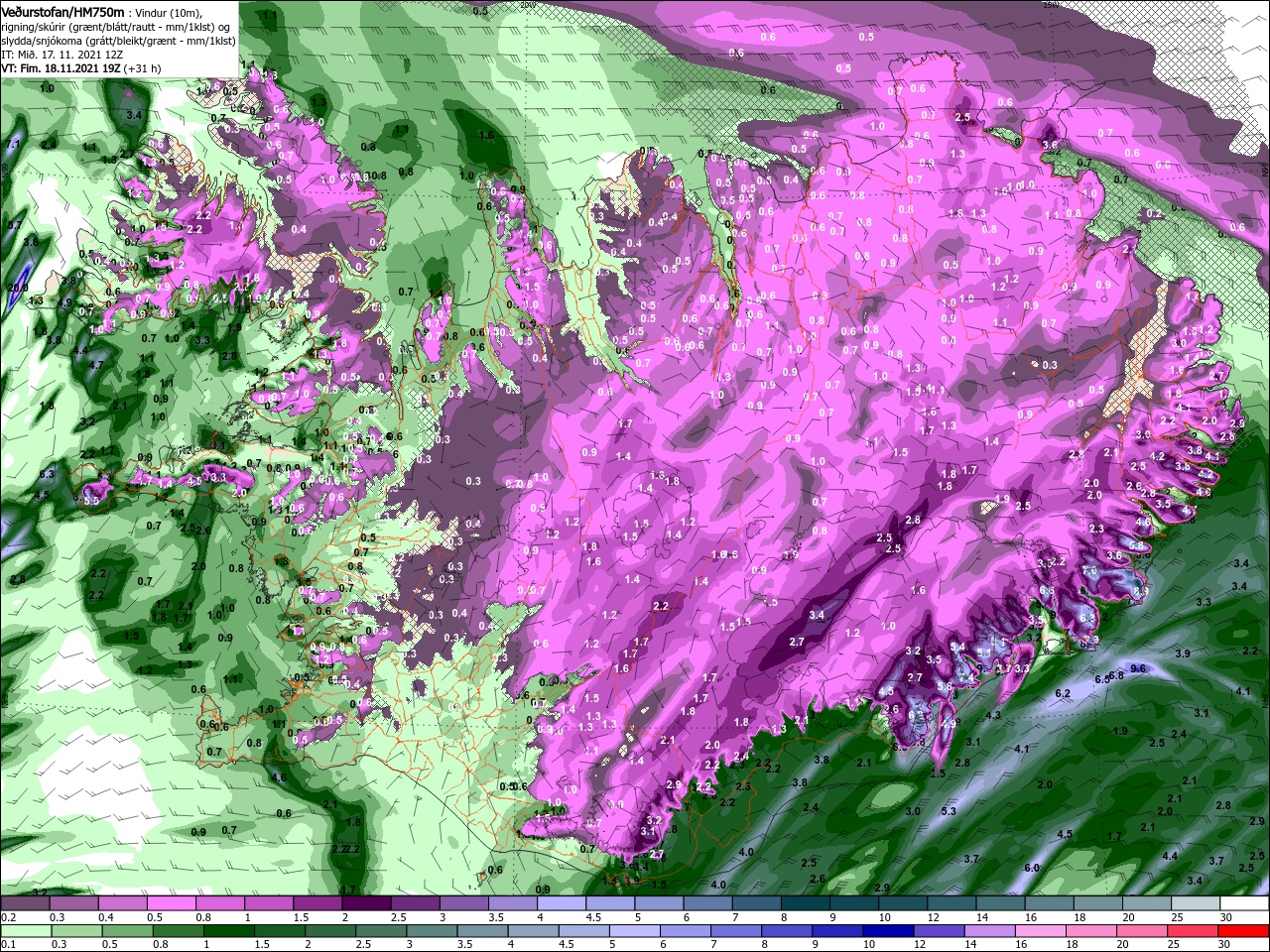This screenshot has width=1270, height=952.
Task: Click the dark navy swatch in rain scale
Action: 888,931
